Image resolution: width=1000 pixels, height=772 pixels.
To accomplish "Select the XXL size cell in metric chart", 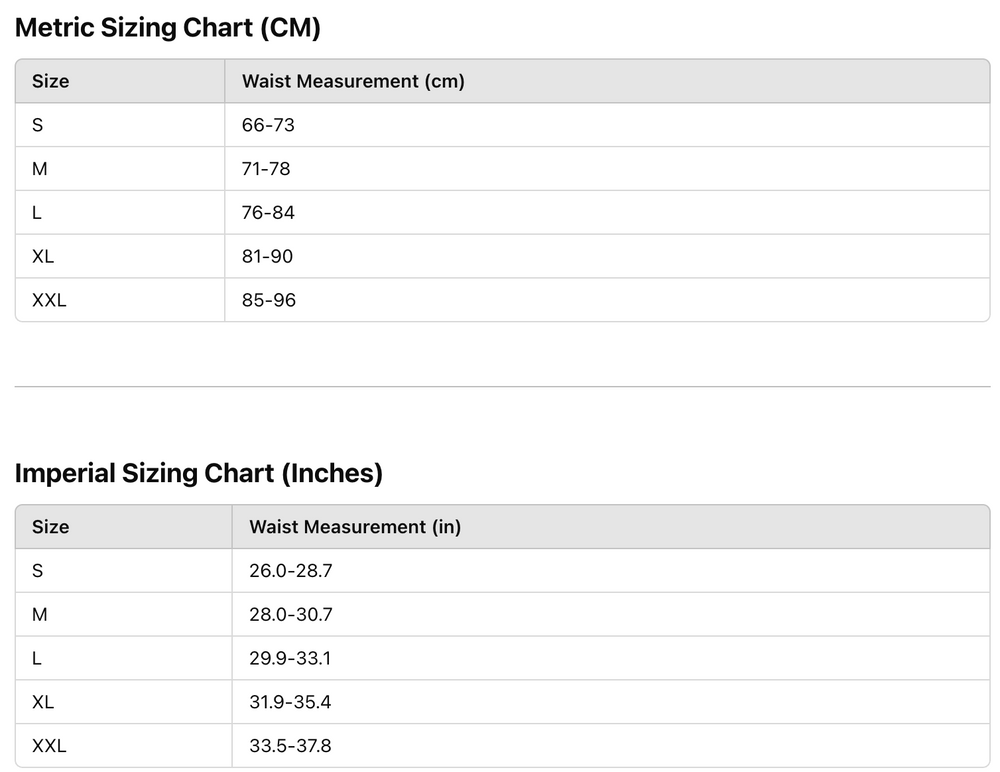I will (x=49, y=300).
